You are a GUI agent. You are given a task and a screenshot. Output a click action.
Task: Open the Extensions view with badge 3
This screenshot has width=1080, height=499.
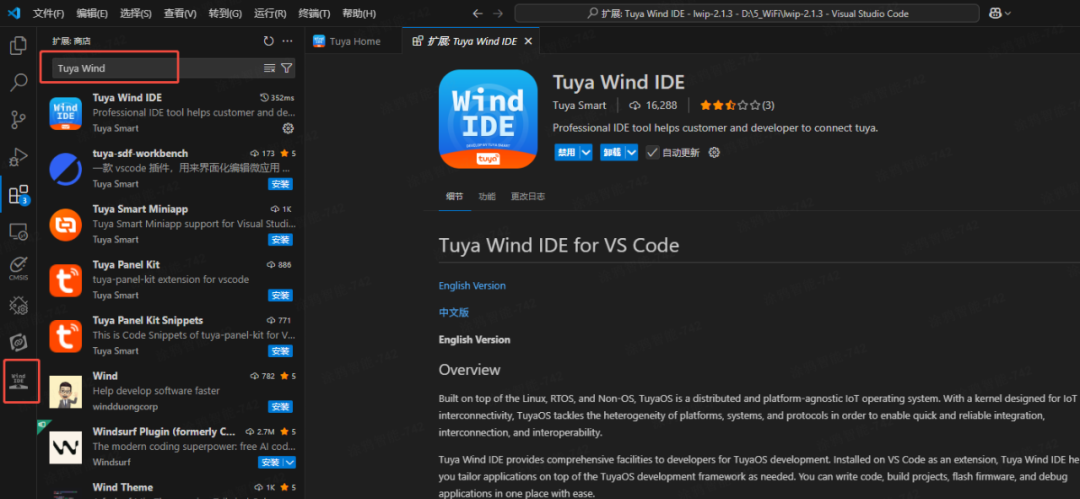click(18, 195)
